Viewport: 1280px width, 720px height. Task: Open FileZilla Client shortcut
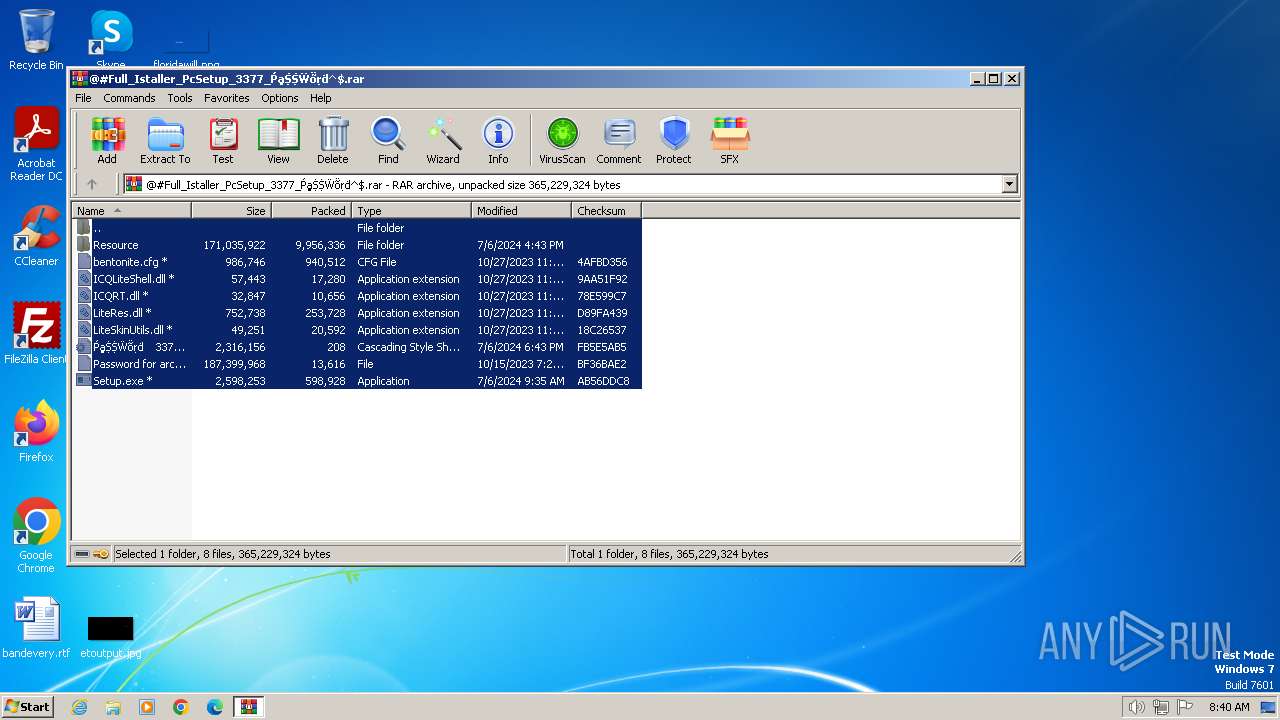pos(36,334)
